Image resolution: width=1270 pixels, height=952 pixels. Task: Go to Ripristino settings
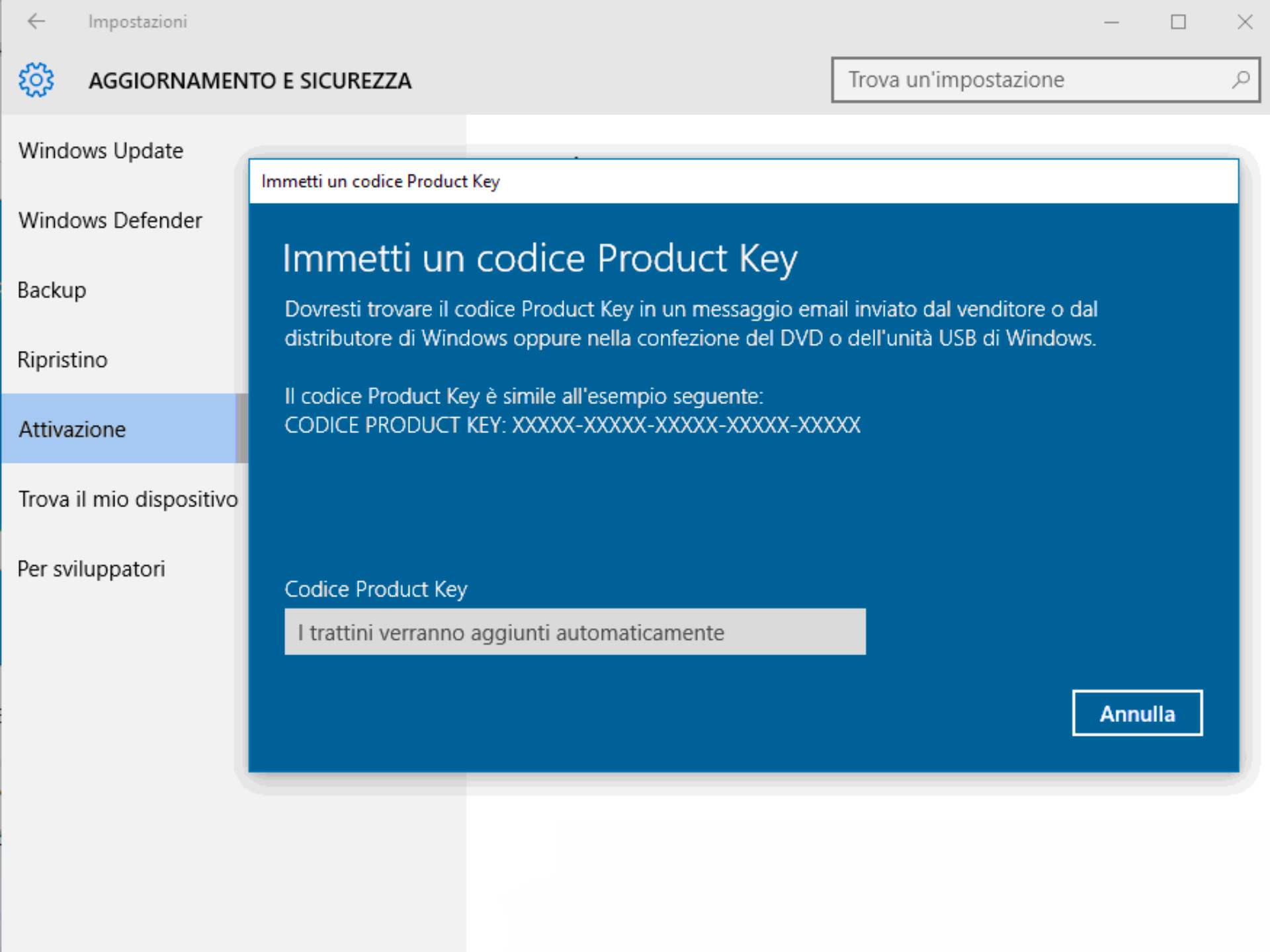[62, 360]
